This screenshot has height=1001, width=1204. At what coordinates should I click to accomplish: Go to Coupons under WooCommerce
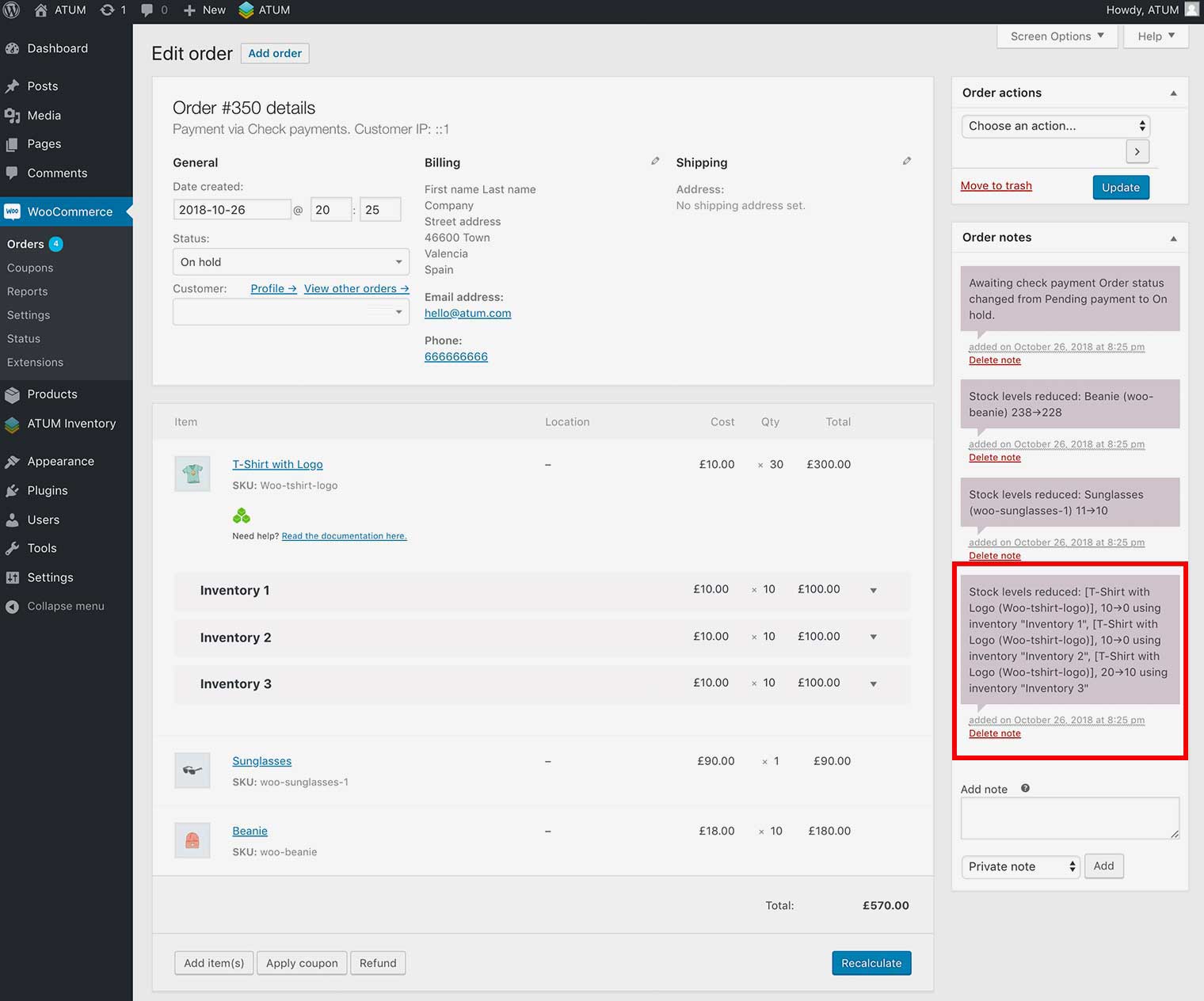pyautogui.click(x=30, y=268)
